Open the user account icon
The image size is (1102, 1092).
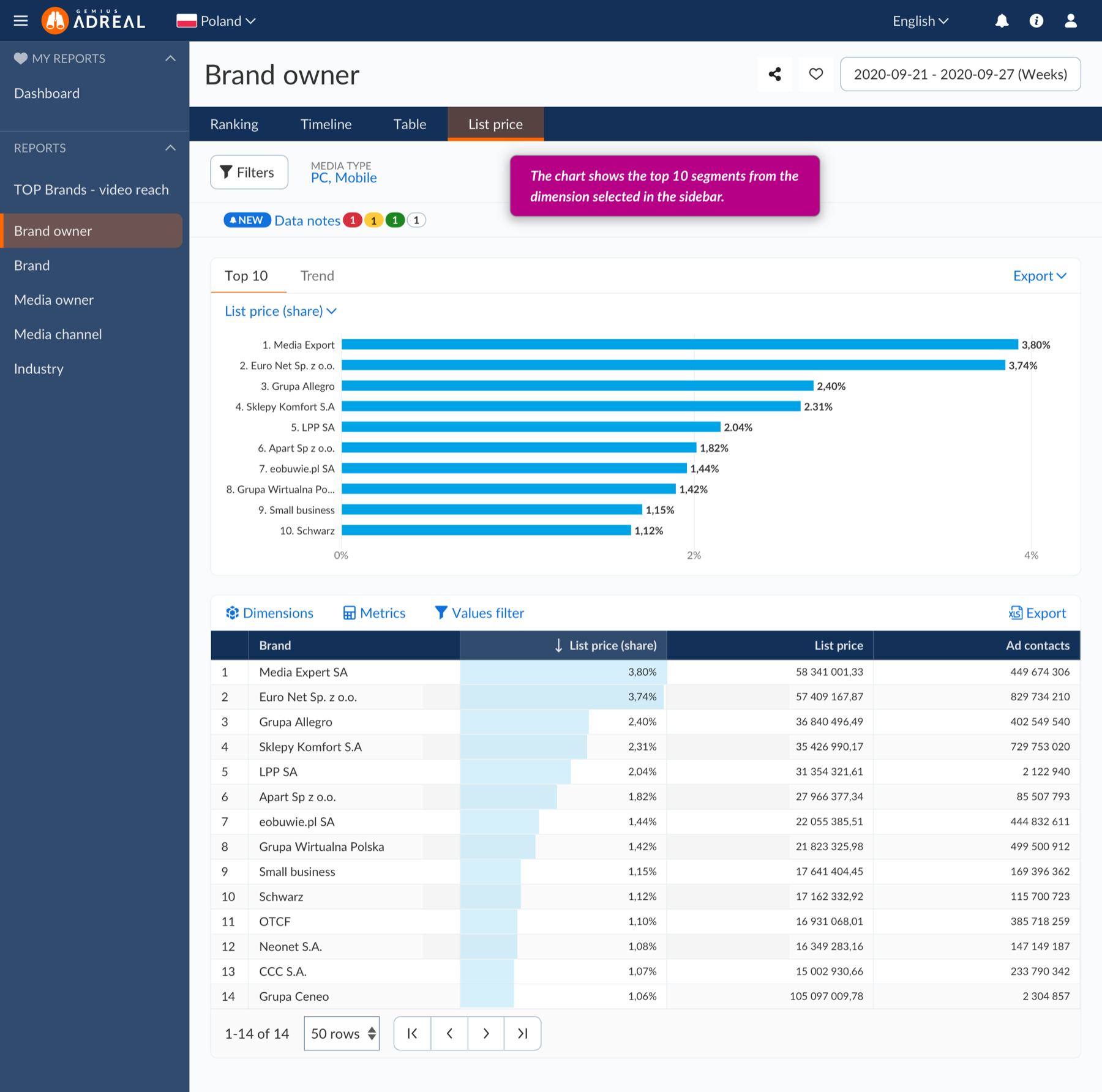tap(1070, 21)
